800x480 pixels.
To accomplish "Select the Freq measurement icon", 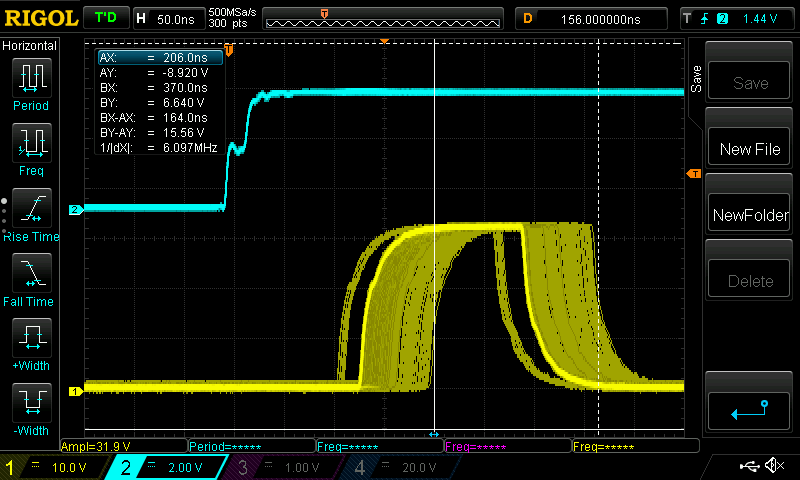I will (30, 141).
